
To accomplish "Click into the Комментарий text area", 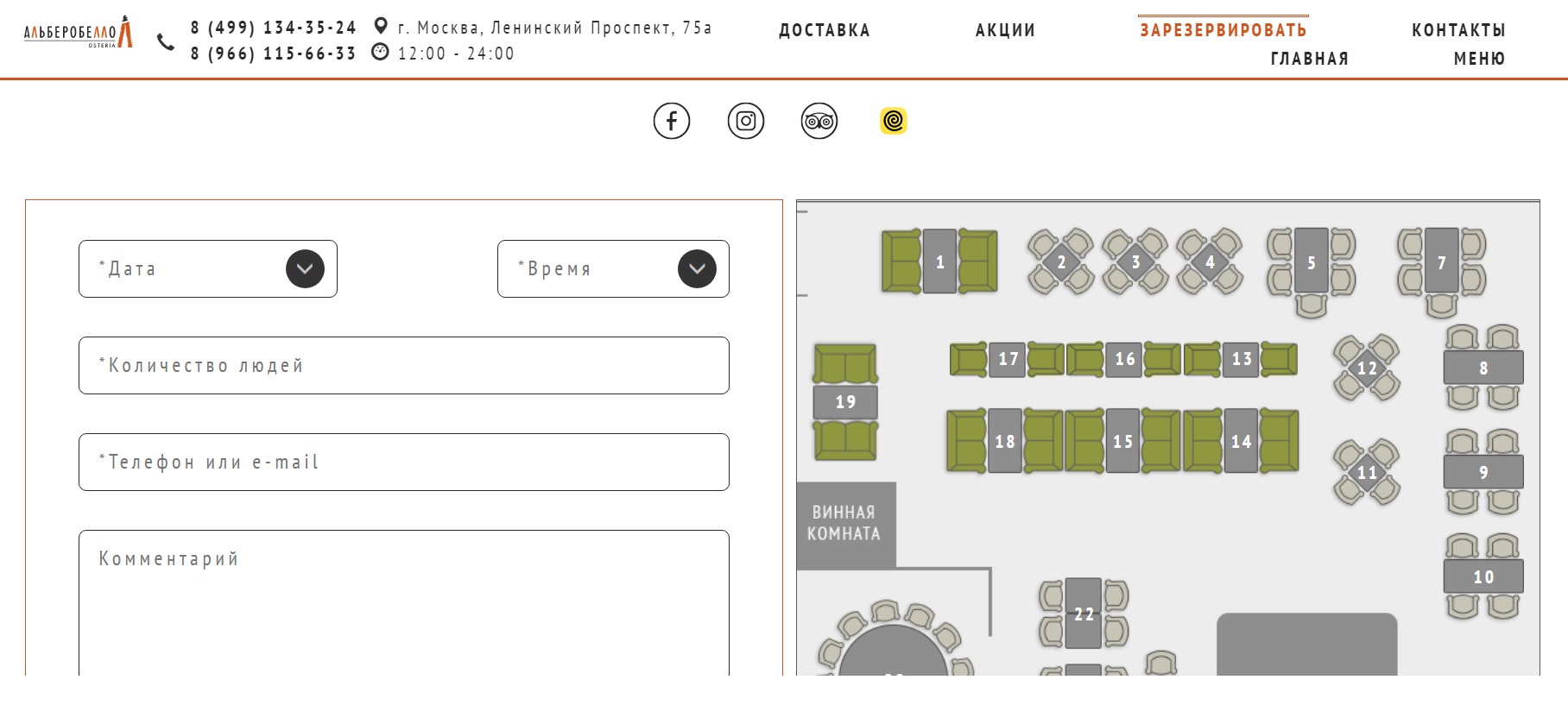I will click(x=404, y=604).
